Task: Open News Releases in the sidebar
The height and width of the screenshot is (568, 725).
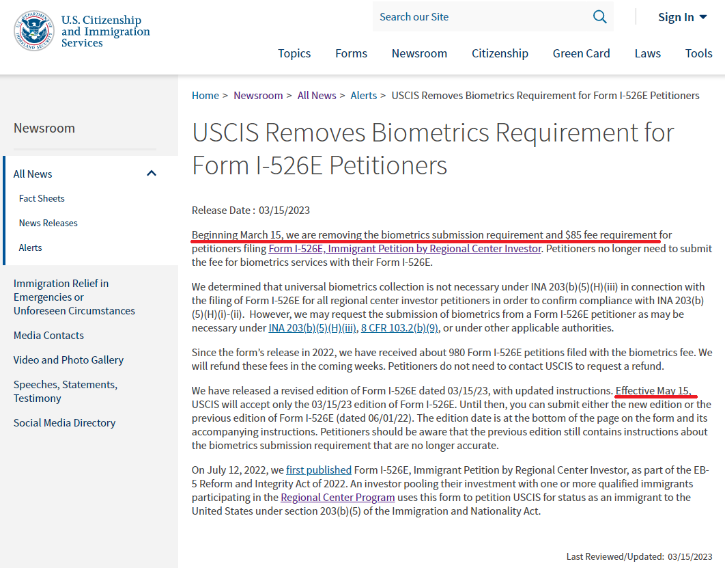Action: pyautogui.click(x=48, y=223)
